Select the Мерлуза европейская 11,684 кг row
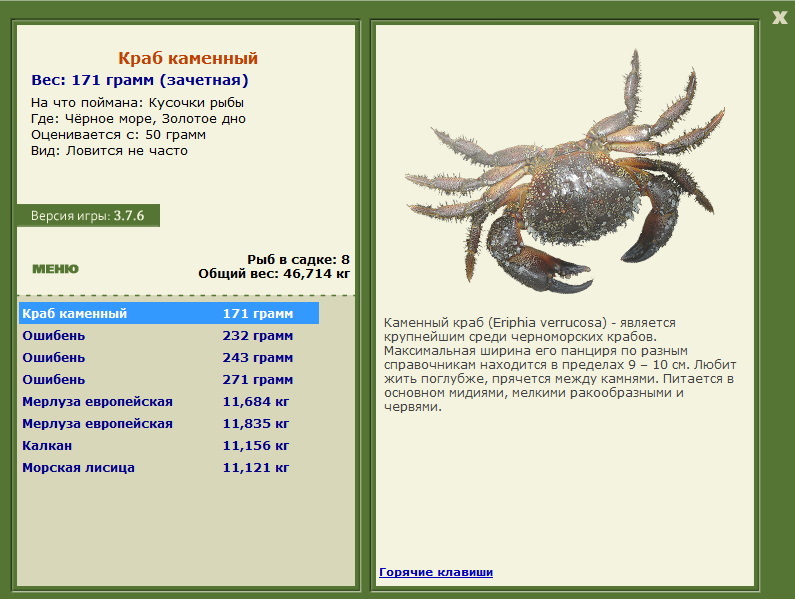795x599 pixels. point(169,402)
